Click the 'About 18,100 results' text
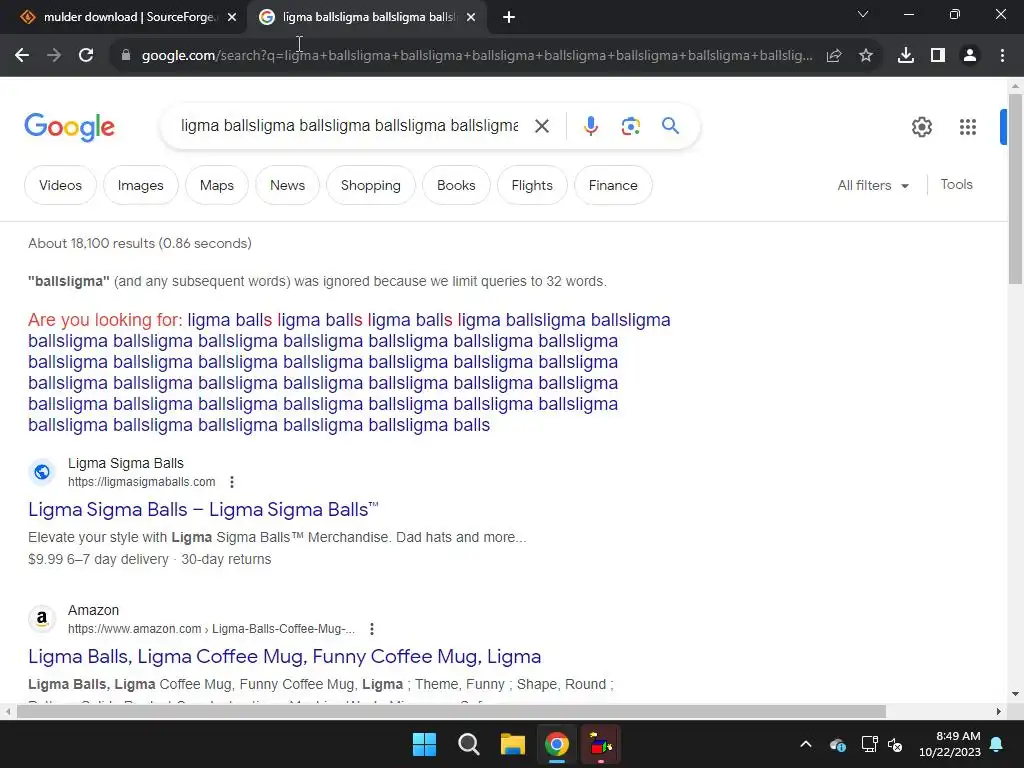Image resolution: width=1024 pixels, height=768 pixels. 140,244
